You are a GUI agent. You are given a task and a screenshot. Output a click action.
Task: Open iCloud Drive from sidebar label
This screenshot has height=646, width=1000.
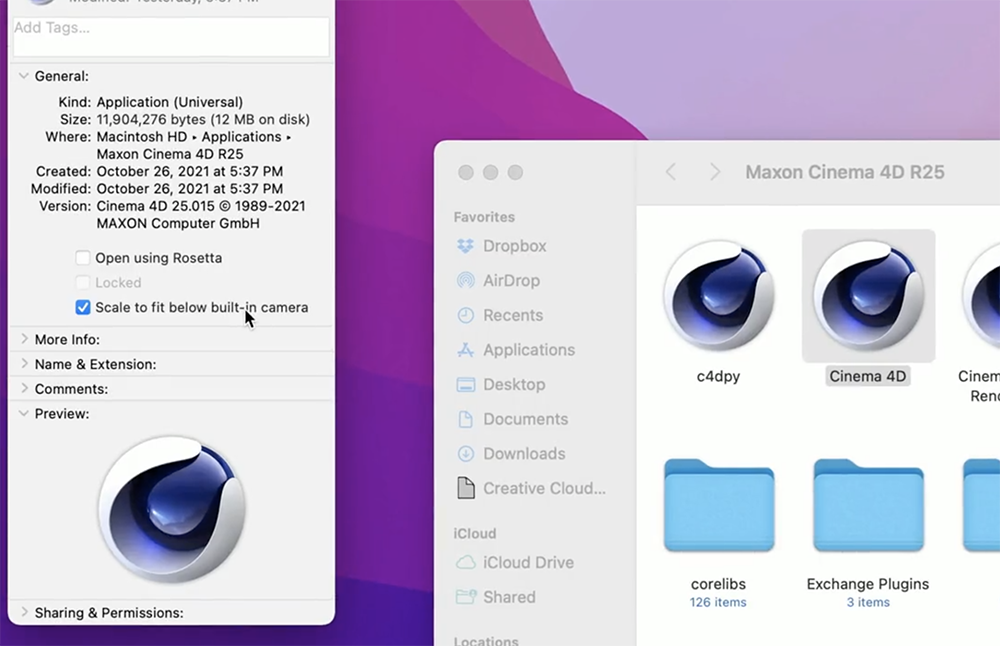[x=529, y=562]
